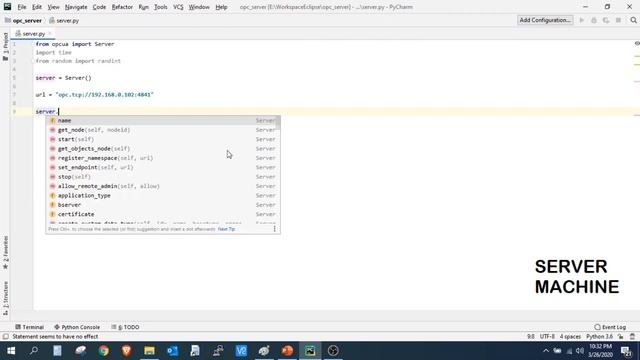
Task: Click the 4 spaces indent selector
Action: click(570, 337)
